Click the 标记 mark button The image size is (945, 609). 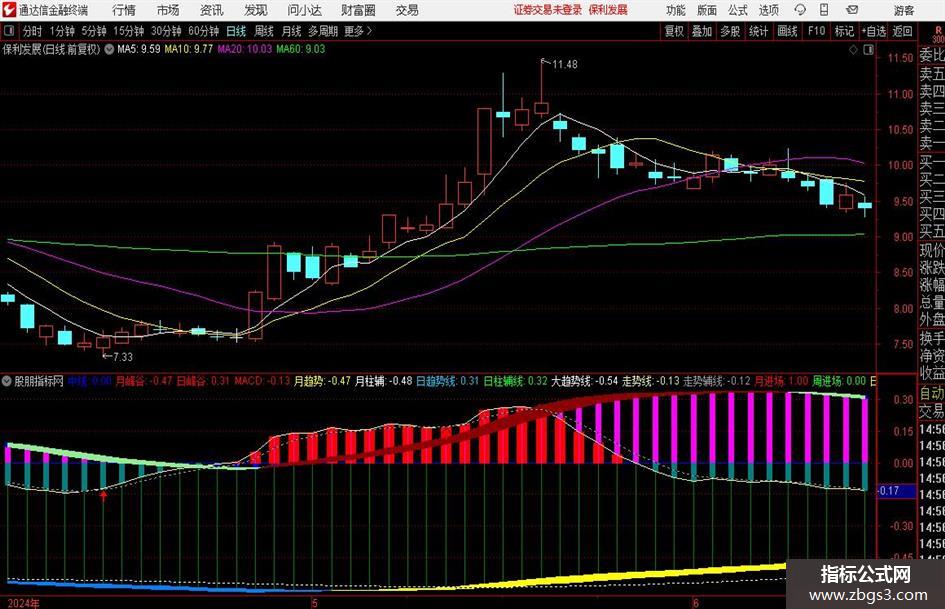844,31
